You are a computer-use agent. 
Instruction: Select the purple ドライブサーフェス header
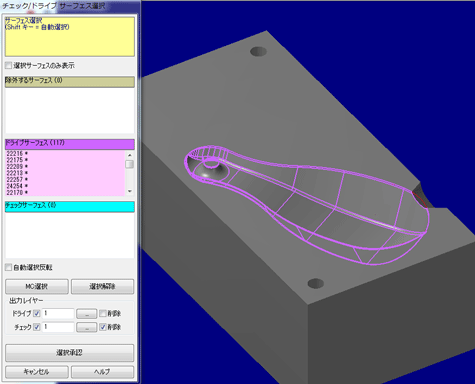pos(70,144)
